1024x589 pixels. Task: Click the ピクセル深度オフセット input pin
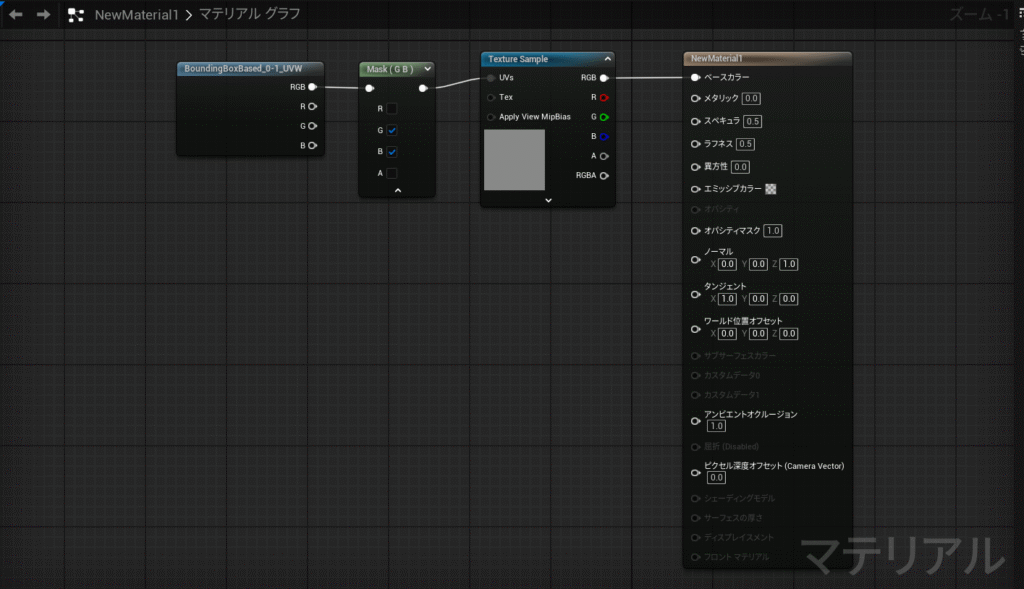(x=696, y=473)
